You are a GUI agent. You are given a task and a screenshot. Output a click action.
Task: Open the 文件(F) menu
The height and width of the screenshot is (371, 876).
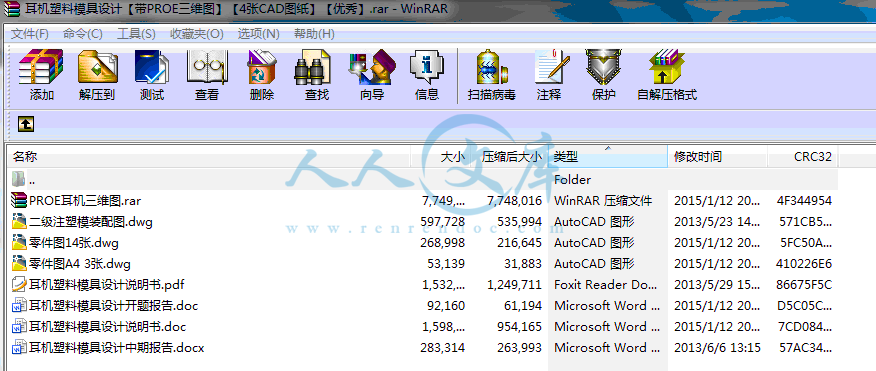pyautogui.click(x=30, y=34)
